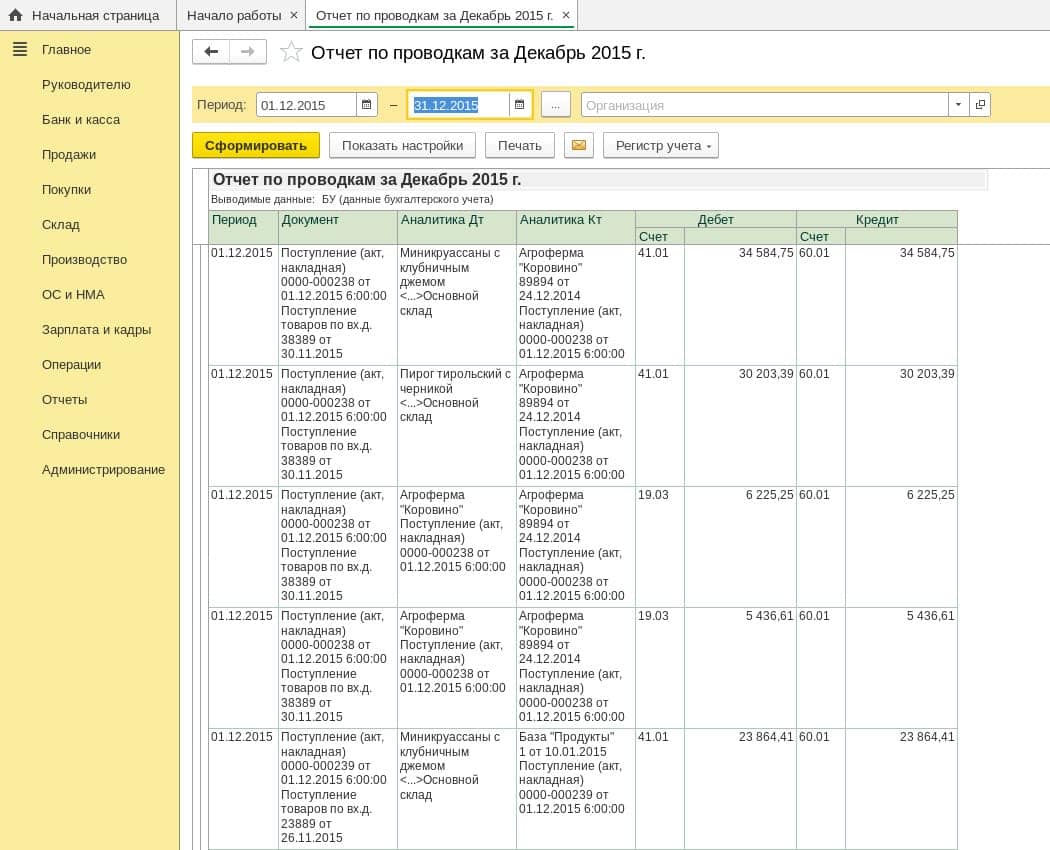Switch to Начальная страница tab

(88, 15)
